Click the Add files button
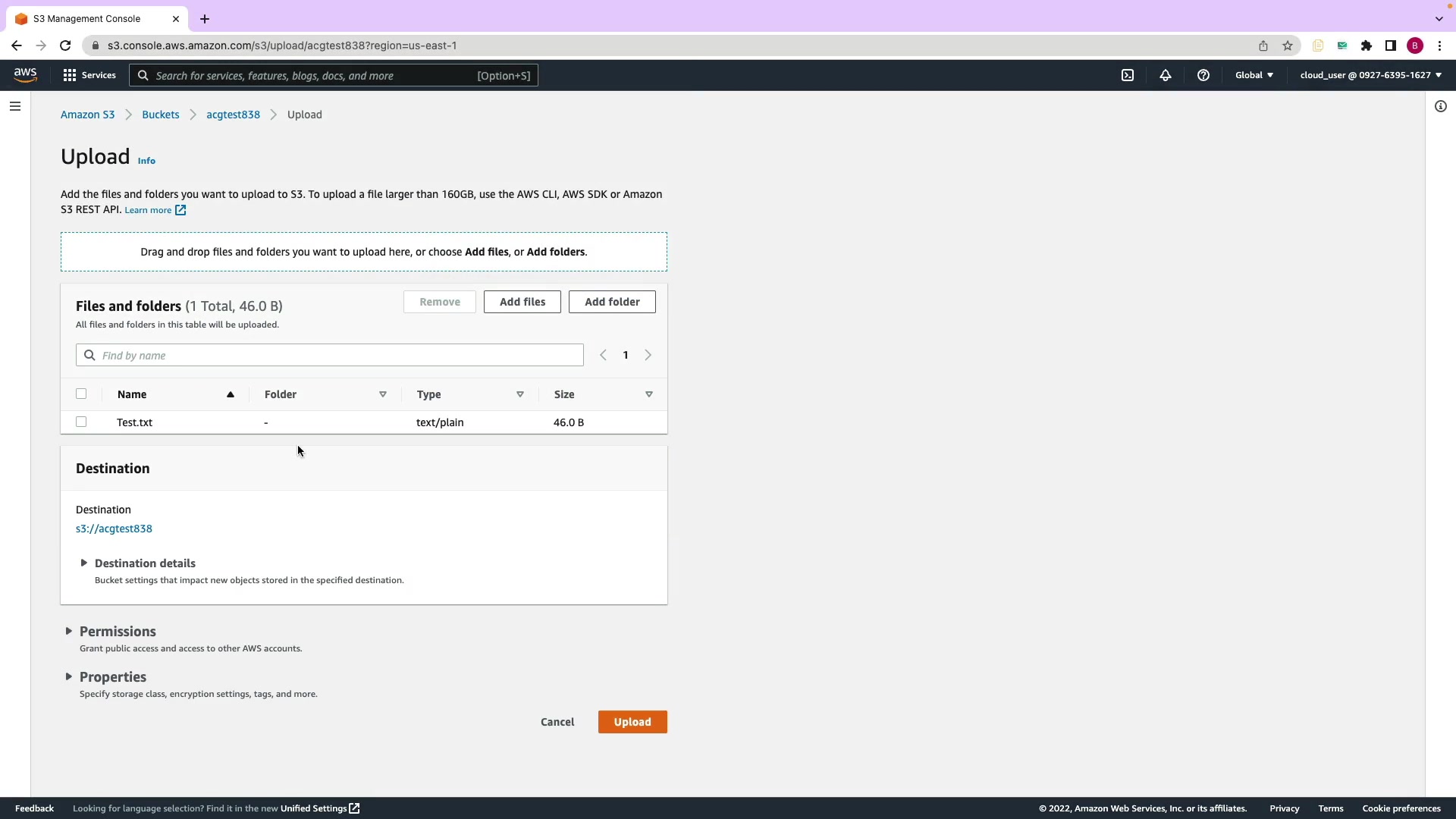This screenshot has height=819, width=1456. tap(522, 302)
